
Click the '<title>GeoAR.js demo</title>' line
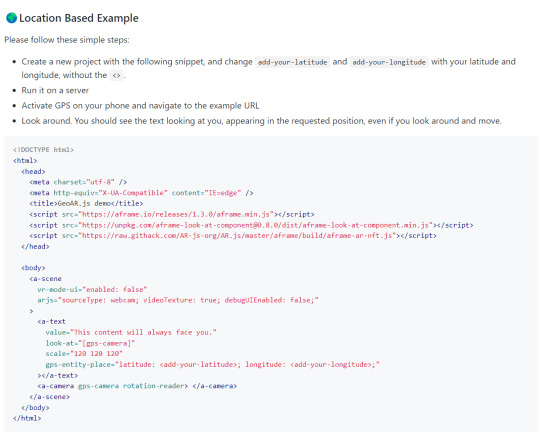point(86,204)
